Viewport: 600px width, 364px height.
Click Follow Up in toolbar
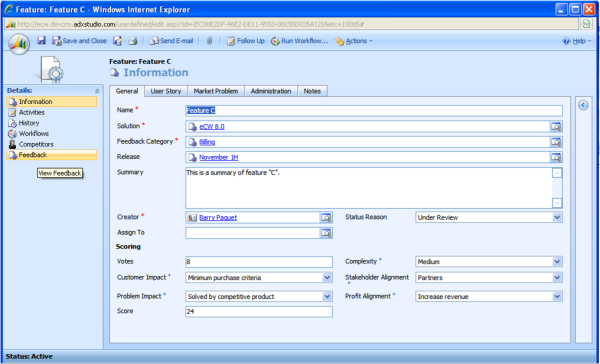tap(246, 41)
